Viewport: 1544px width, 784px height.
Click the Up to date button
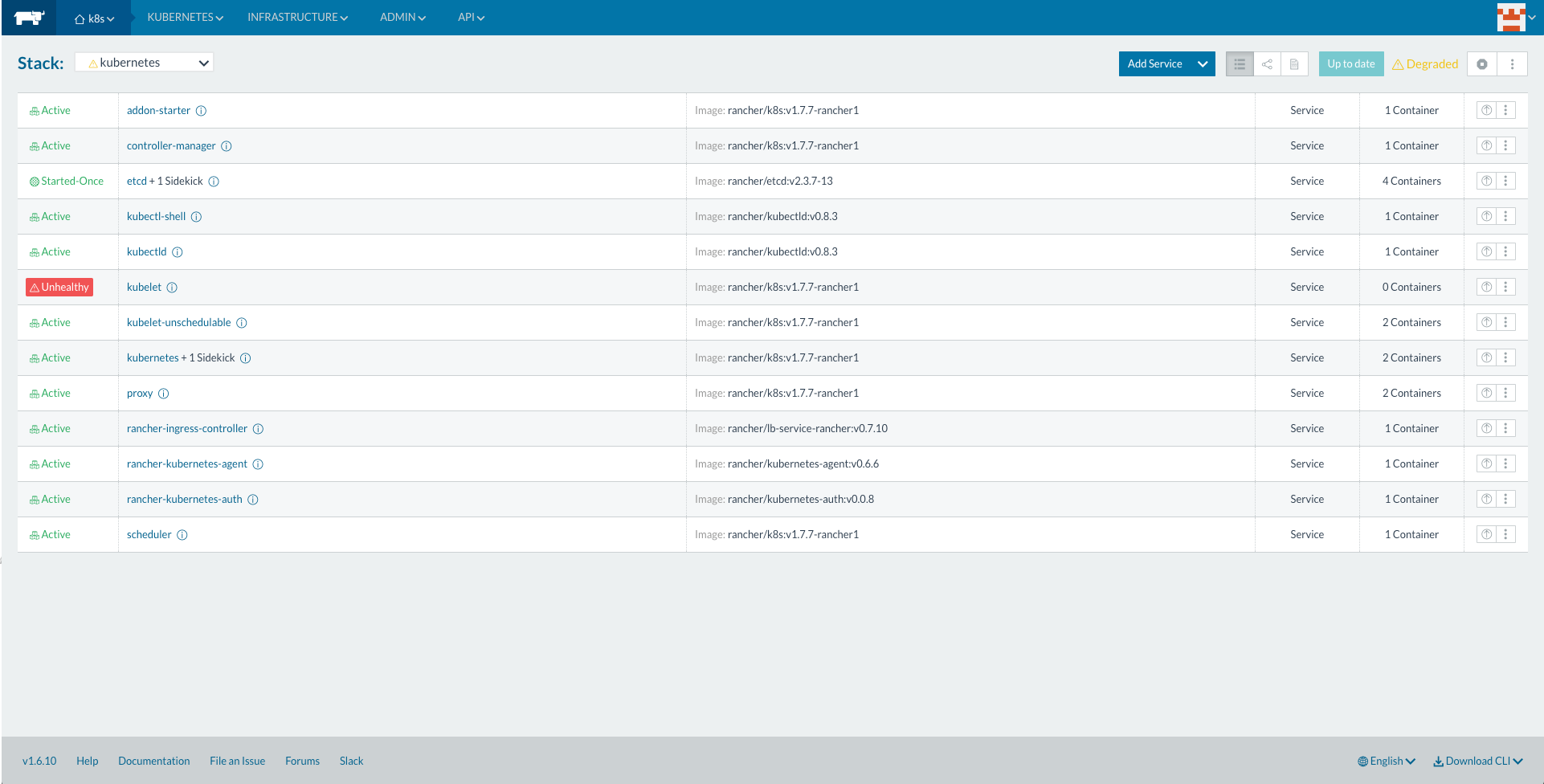[1351, 64]
